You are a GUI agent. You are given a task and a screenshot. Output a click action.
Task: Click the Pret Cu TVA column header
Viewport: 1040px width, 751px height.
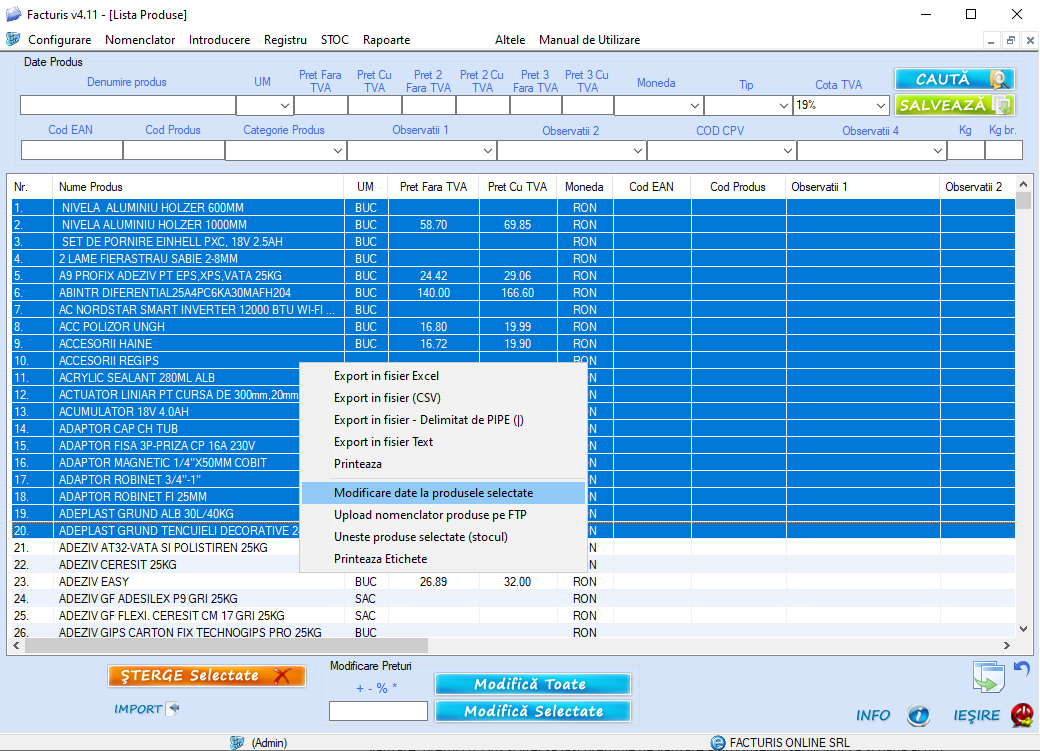tap(517, 187)
